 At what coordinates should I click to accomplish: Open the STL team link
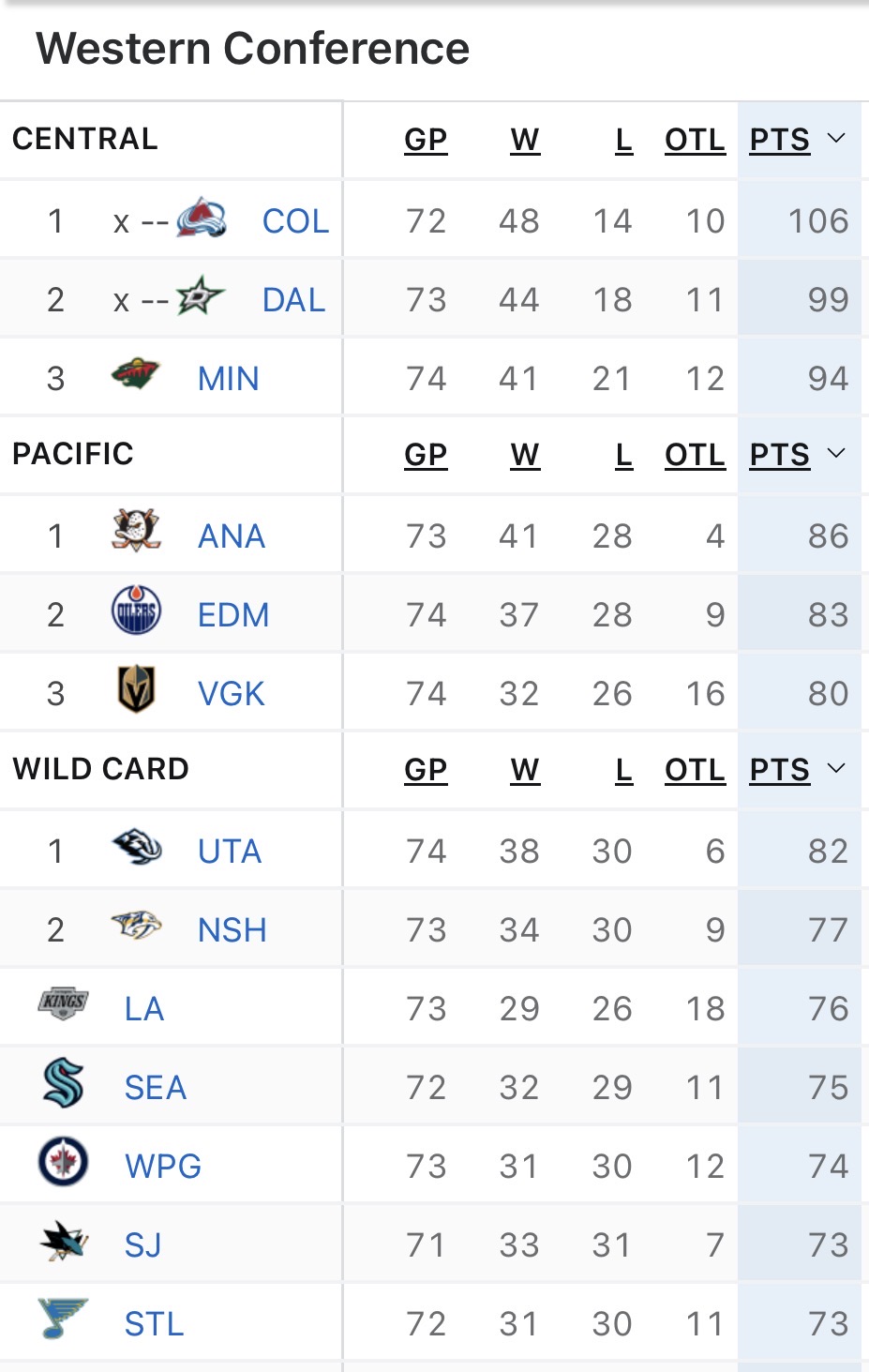[x=154, y=1324]
